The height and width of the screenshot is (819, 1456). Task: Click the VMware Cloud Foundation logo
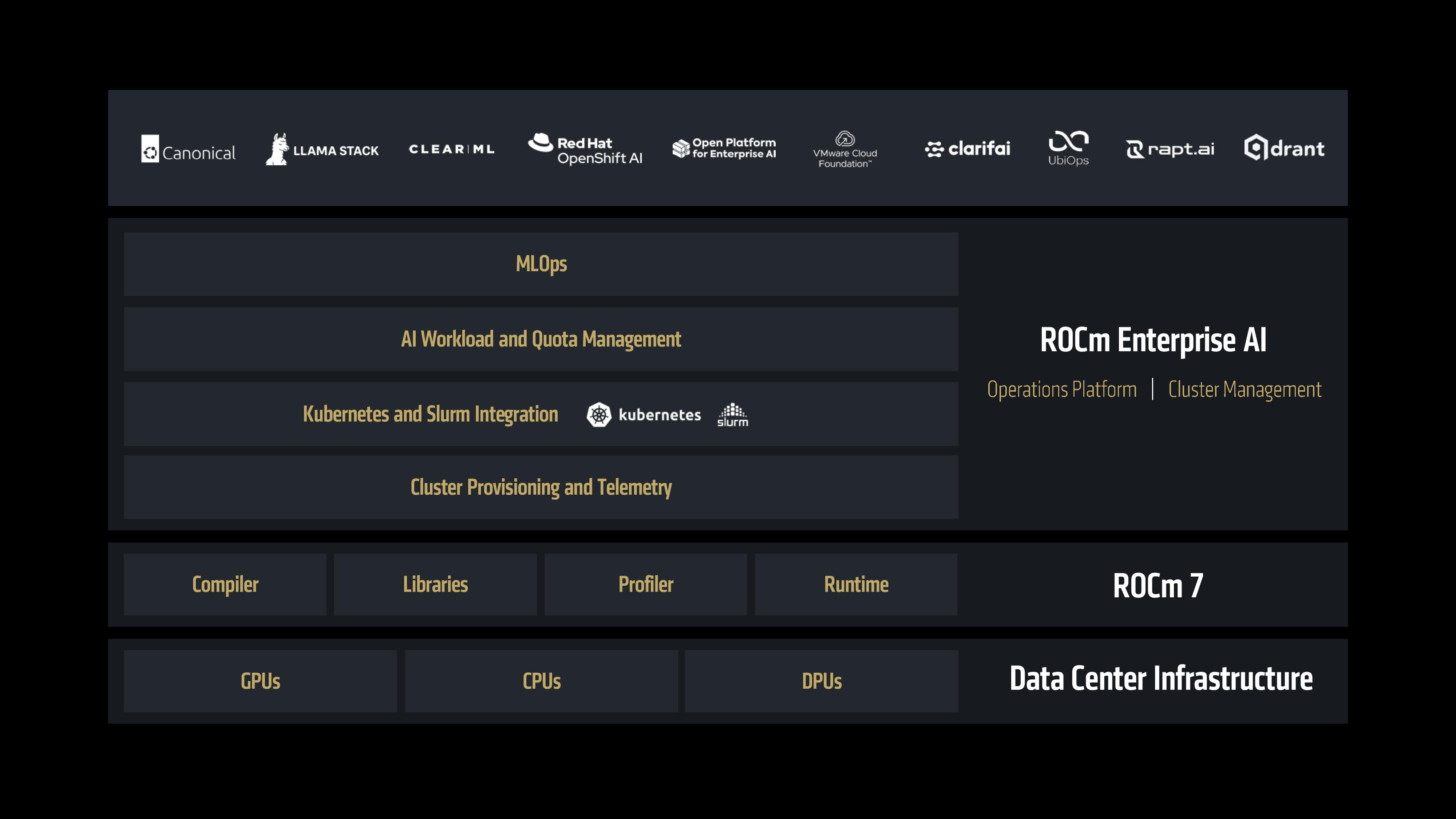(x=844, y=149)
